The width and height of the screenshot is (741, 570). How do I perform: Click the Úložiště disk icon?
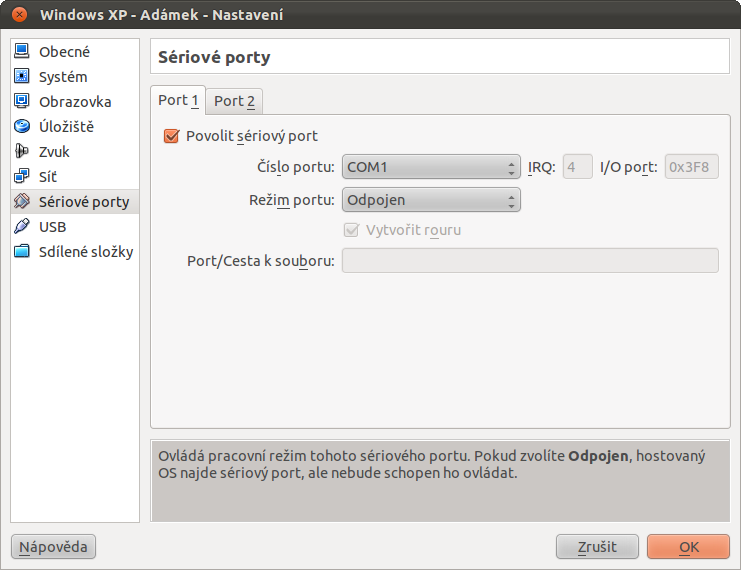pyautogui.click(x=22, y=126)
